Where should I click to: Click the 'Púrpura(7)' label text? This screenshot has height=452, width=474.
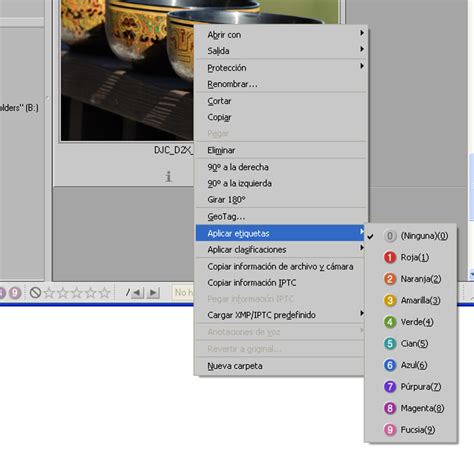421,387
